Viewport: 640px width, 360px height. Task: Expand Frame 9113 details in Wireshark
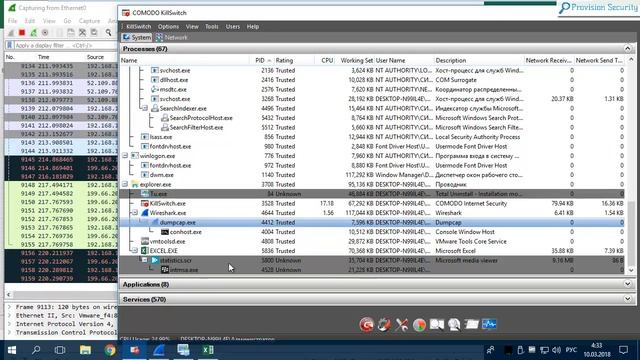point(9,307)
